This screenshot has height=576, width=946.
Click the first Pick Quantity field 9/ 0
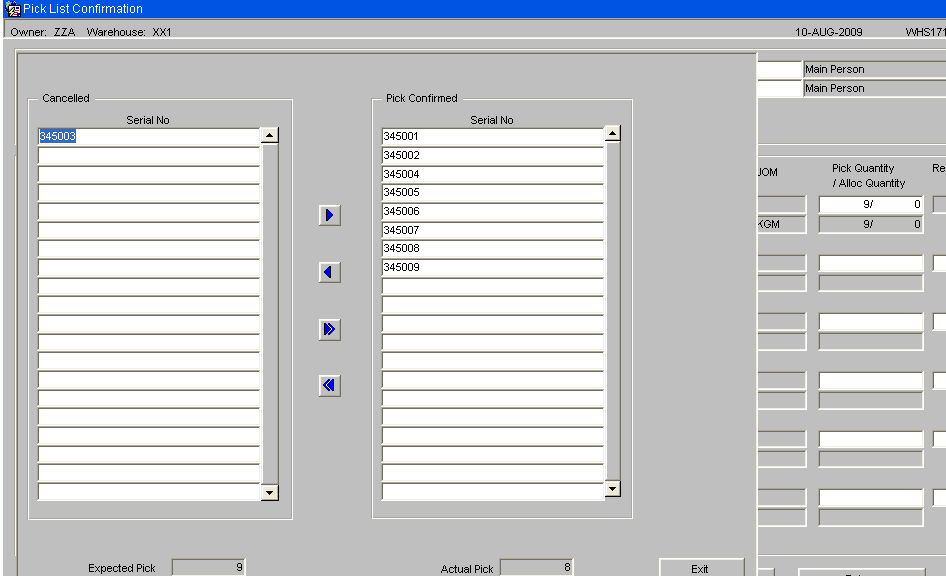[x=871, y=204]
